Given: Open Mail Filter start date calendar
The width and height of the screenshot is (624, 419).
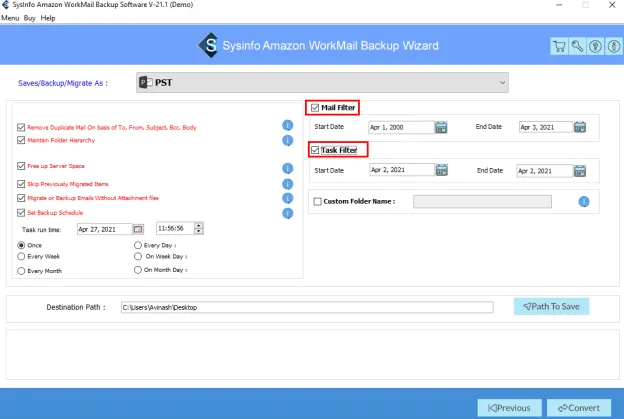Looking at the screenshot, I should pos(441,127).
